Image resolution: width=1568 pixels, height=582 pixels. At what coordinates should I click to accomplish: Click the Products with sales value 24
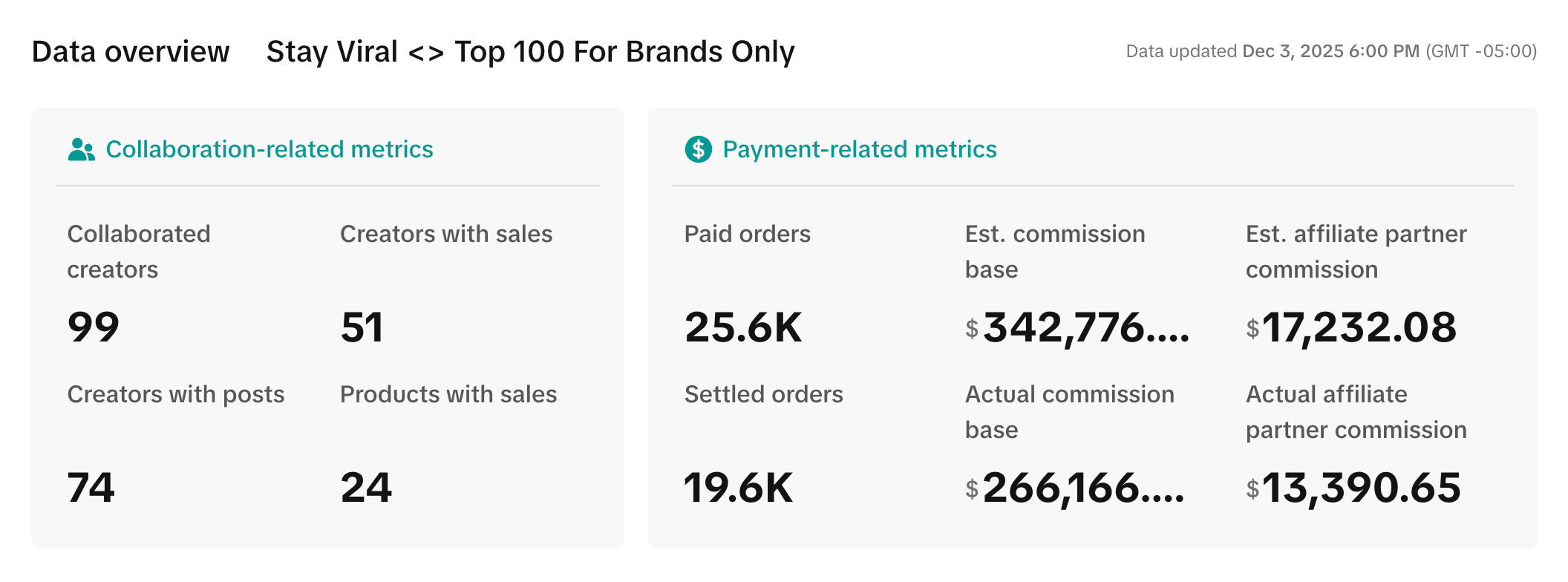(366, 488)
